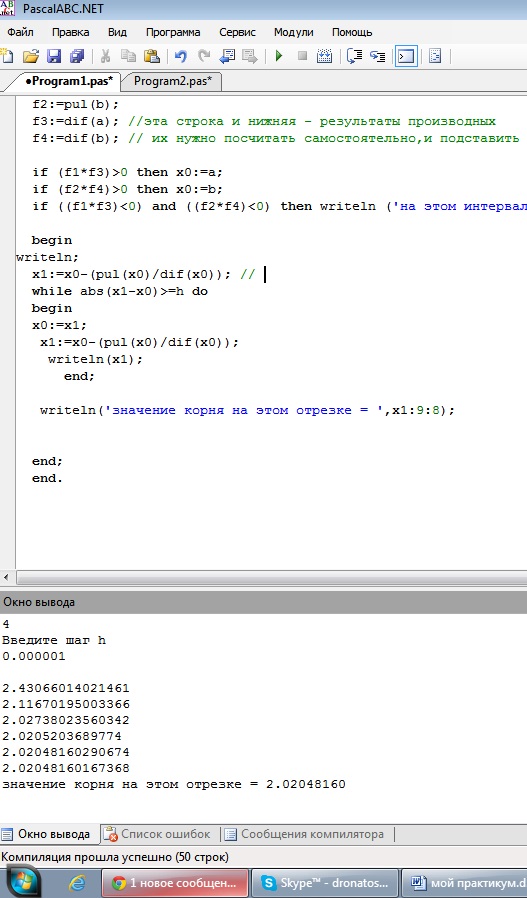Click the output line 'Введите шаг h'
Image resolution: width=527 pixels, height=898 pixels.
(54, 640)
